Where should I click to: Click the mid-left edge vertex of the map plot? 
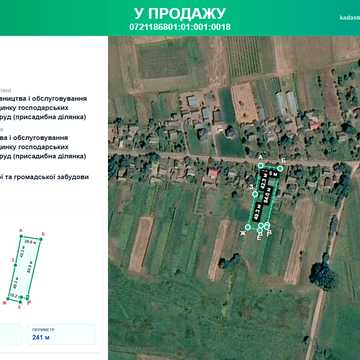click(255, 194)
